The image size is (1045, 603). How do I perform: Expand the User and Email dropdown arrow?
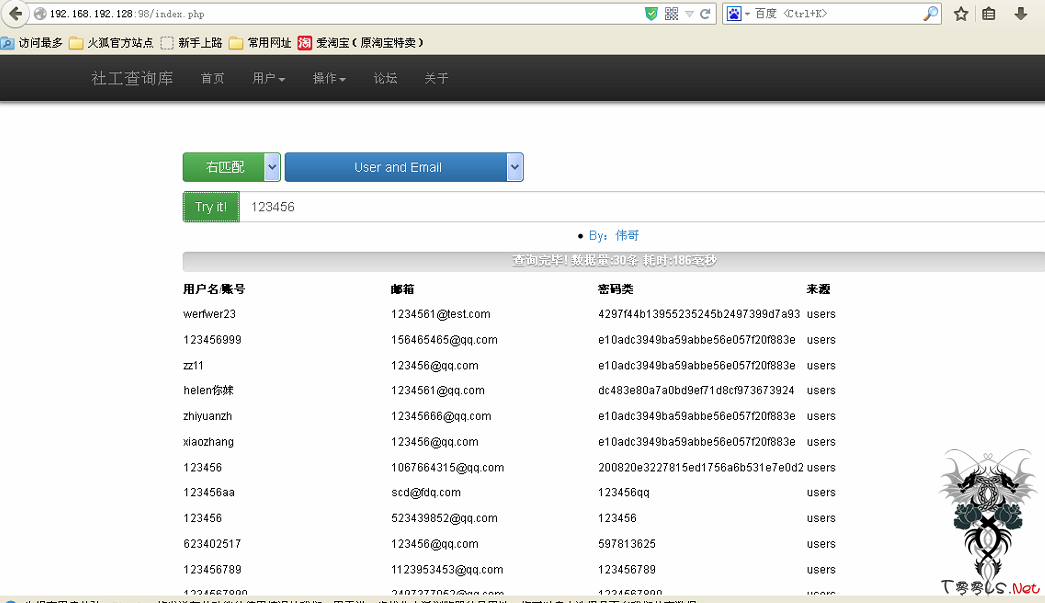tap(515, 167)
